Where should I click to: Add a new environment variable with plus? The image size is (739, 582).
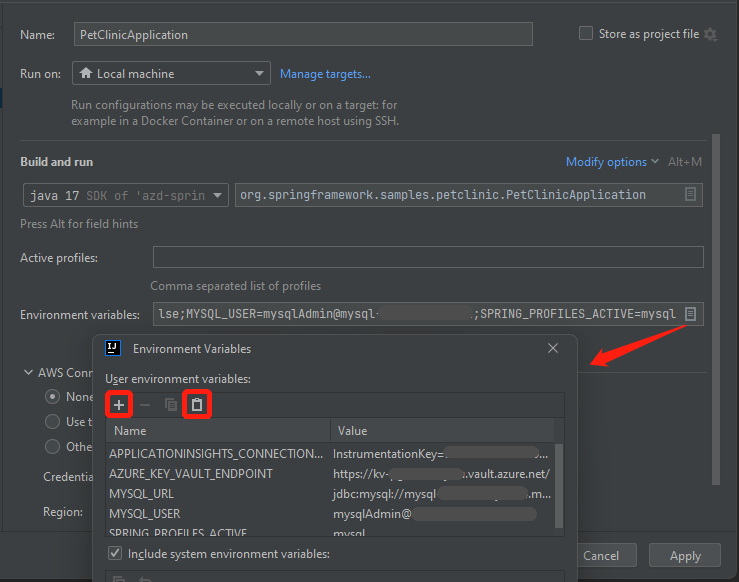(x=119, y=404)
